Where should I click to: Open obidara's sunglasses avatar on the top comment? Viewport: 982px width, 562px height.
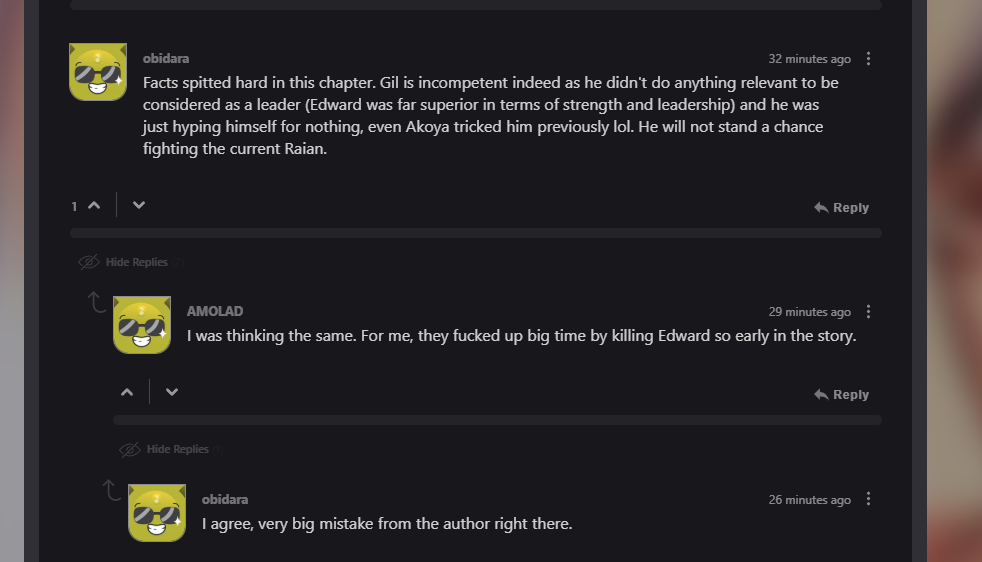(x=98, y=72)
